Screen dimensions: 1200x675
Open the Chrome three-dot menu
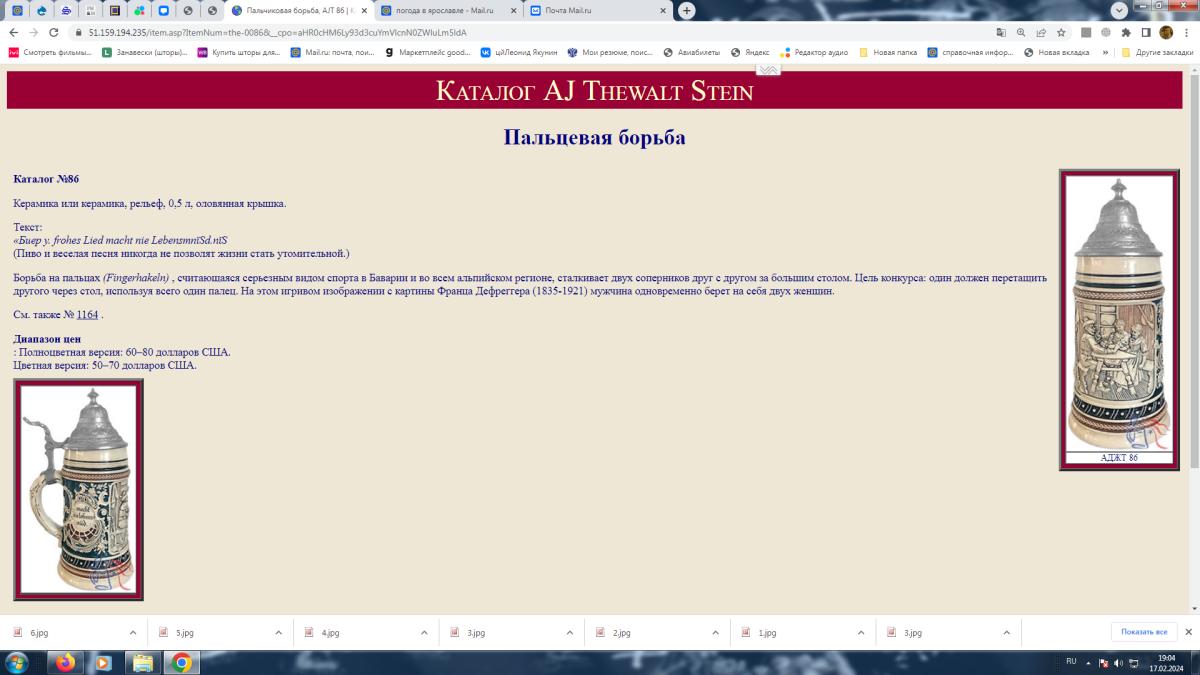1186,32
